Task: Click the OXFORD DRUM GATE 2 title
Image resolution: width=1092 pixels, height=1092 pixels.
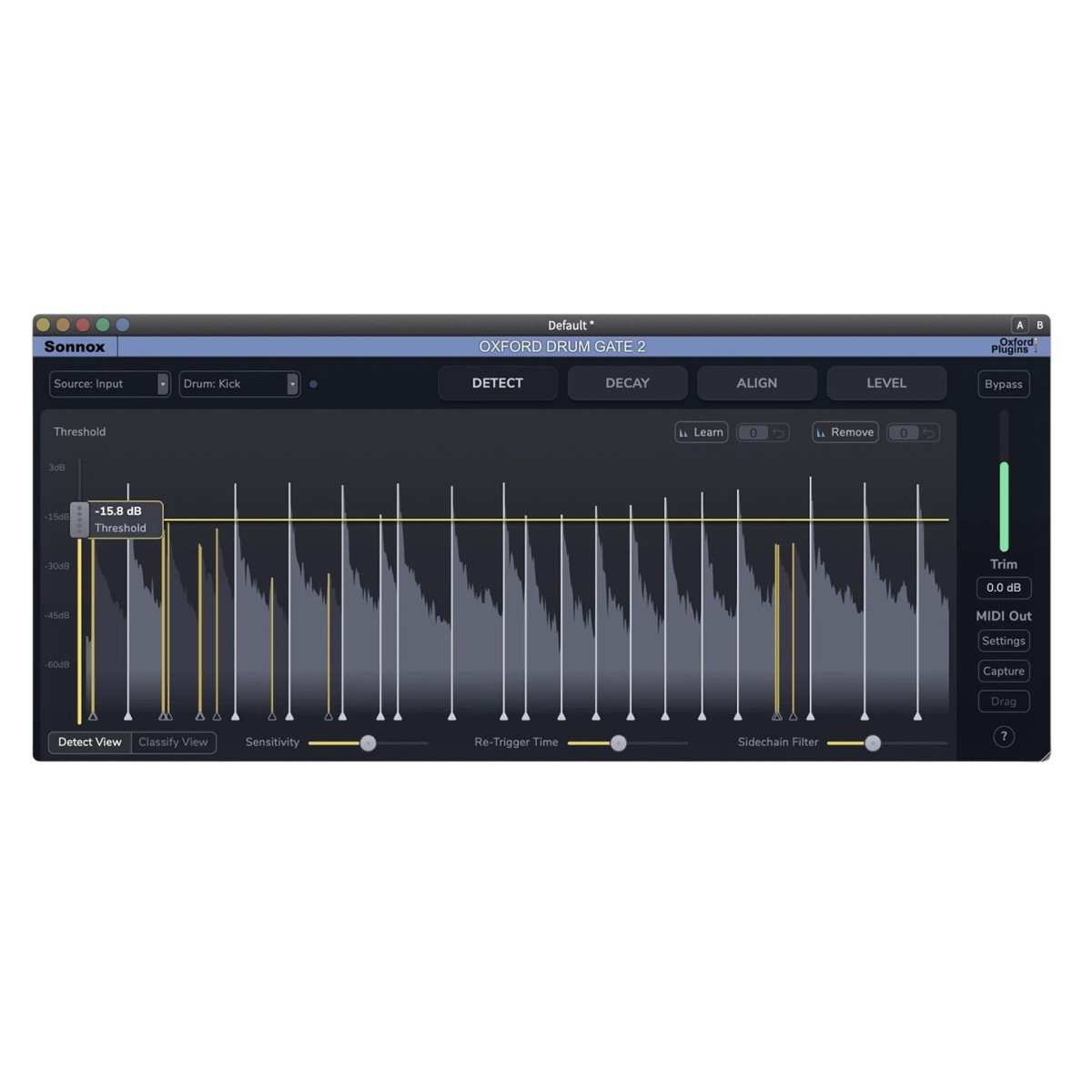Action: (562, 347)
